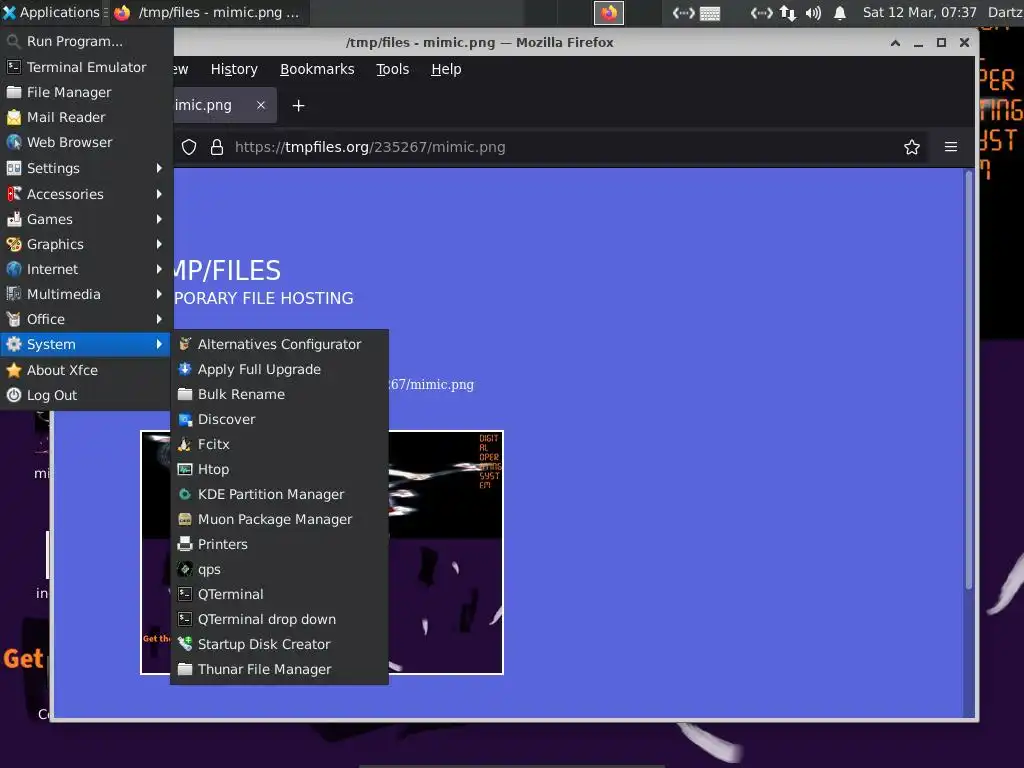1024x768 pixels.
Task: Click the Office category icon
Action: tap(14, 319)
